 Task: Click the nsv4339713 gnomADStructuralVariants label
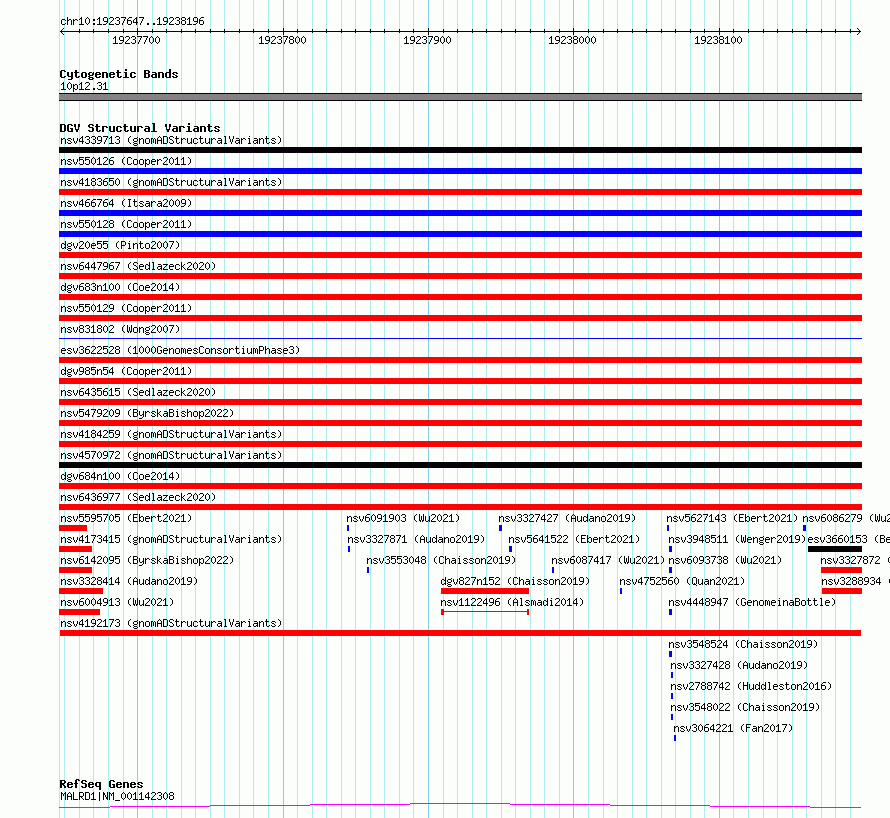pos(171,140)
